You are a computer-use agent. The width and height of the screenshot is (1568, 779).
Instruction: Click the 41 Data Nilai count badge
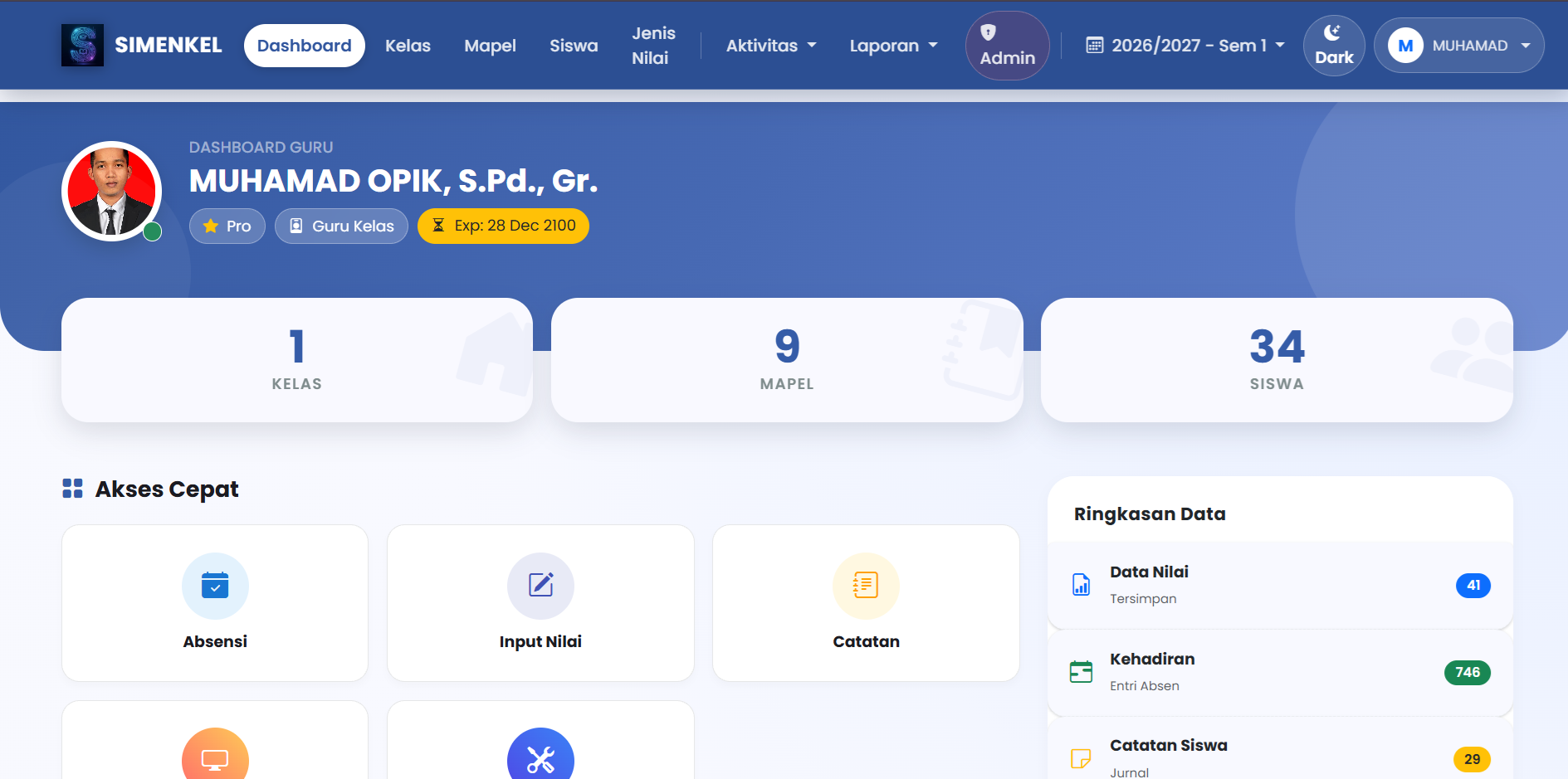click(x=1473, y=585)
